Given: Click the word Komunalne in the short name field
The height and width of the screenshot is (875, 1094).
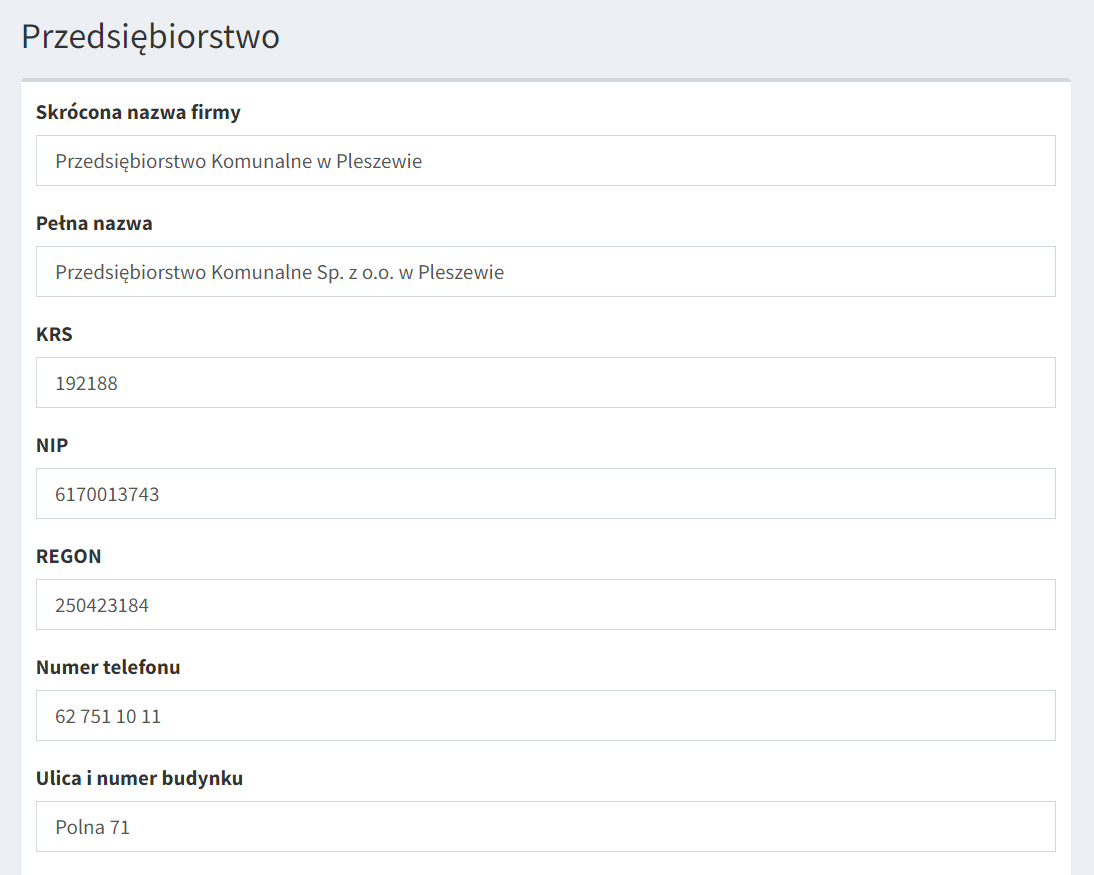Looking at the screenshot, I should tap(260, 161).
